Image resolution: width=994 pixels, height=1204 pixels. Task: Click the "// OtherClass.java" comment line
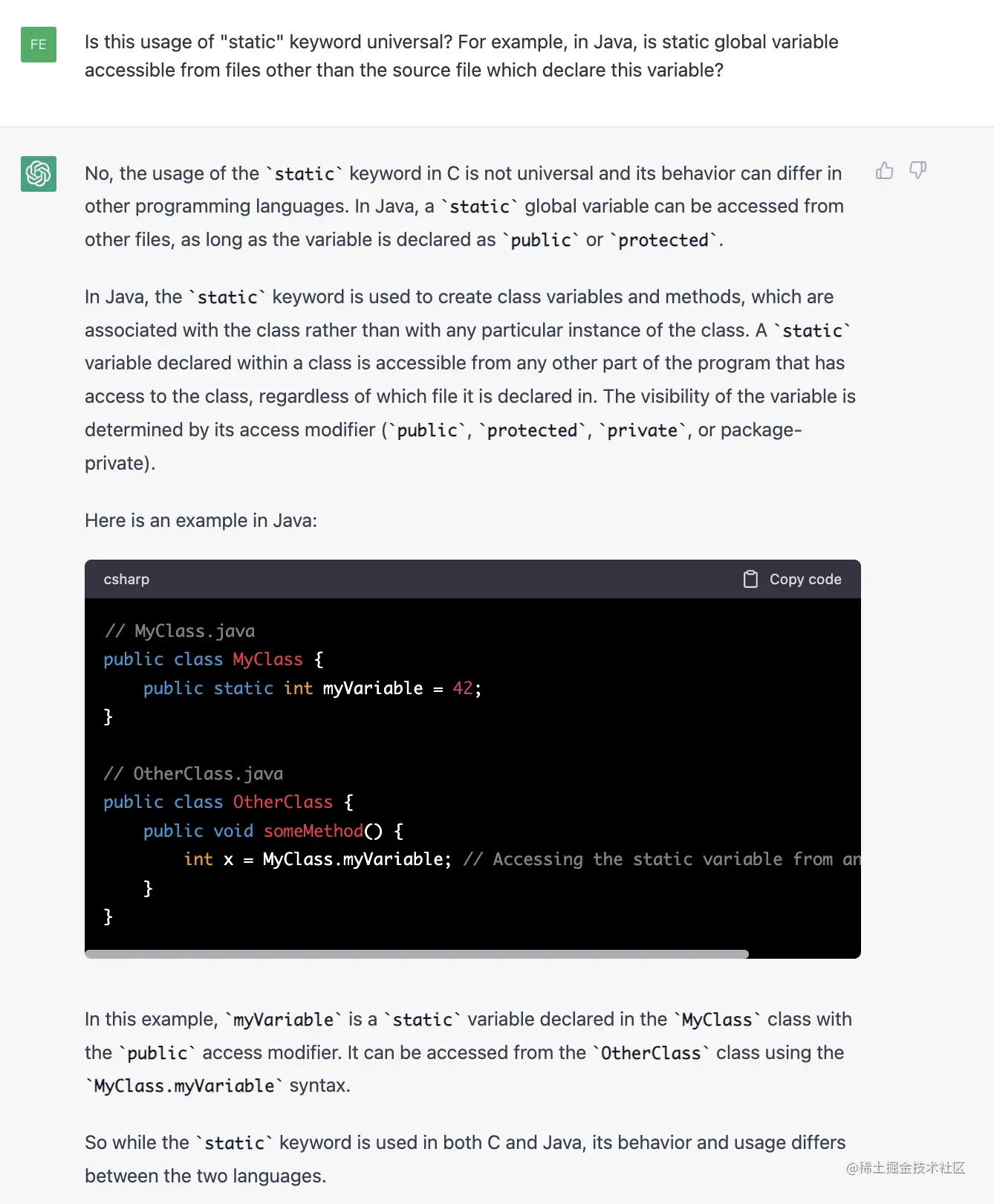point(194,774)
